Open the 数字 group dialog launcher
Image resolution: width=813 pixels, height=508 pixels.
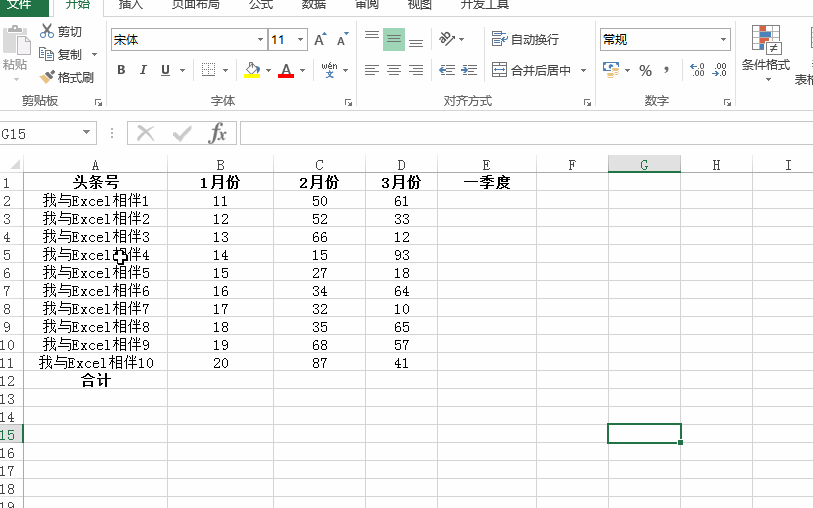tap(727, 103)
